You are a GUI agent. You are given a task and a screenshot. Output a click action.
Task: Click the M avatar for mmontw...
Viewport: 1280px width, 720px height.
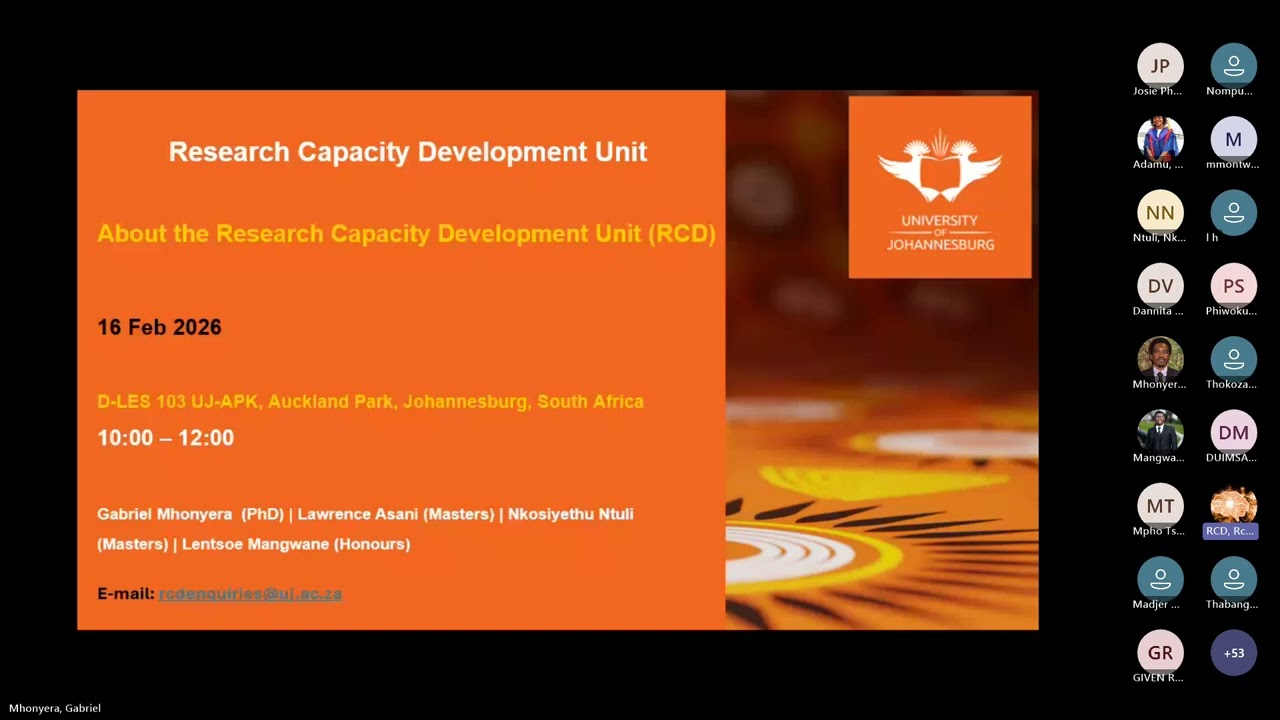pos(1234,139)
